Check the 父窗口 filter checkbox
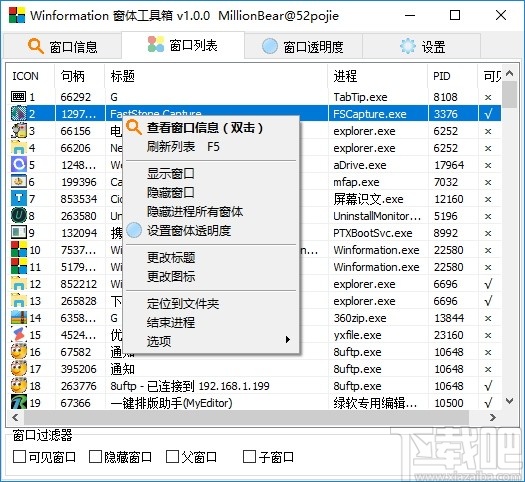 pos(172,457)
